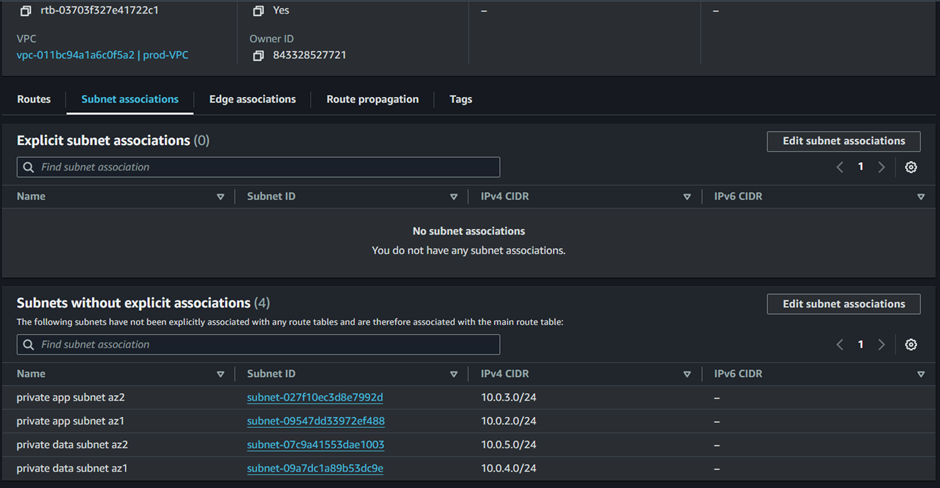
Task: Open subnet-09a7dc1a89b53dc9e link
Action: pos(315,469)
